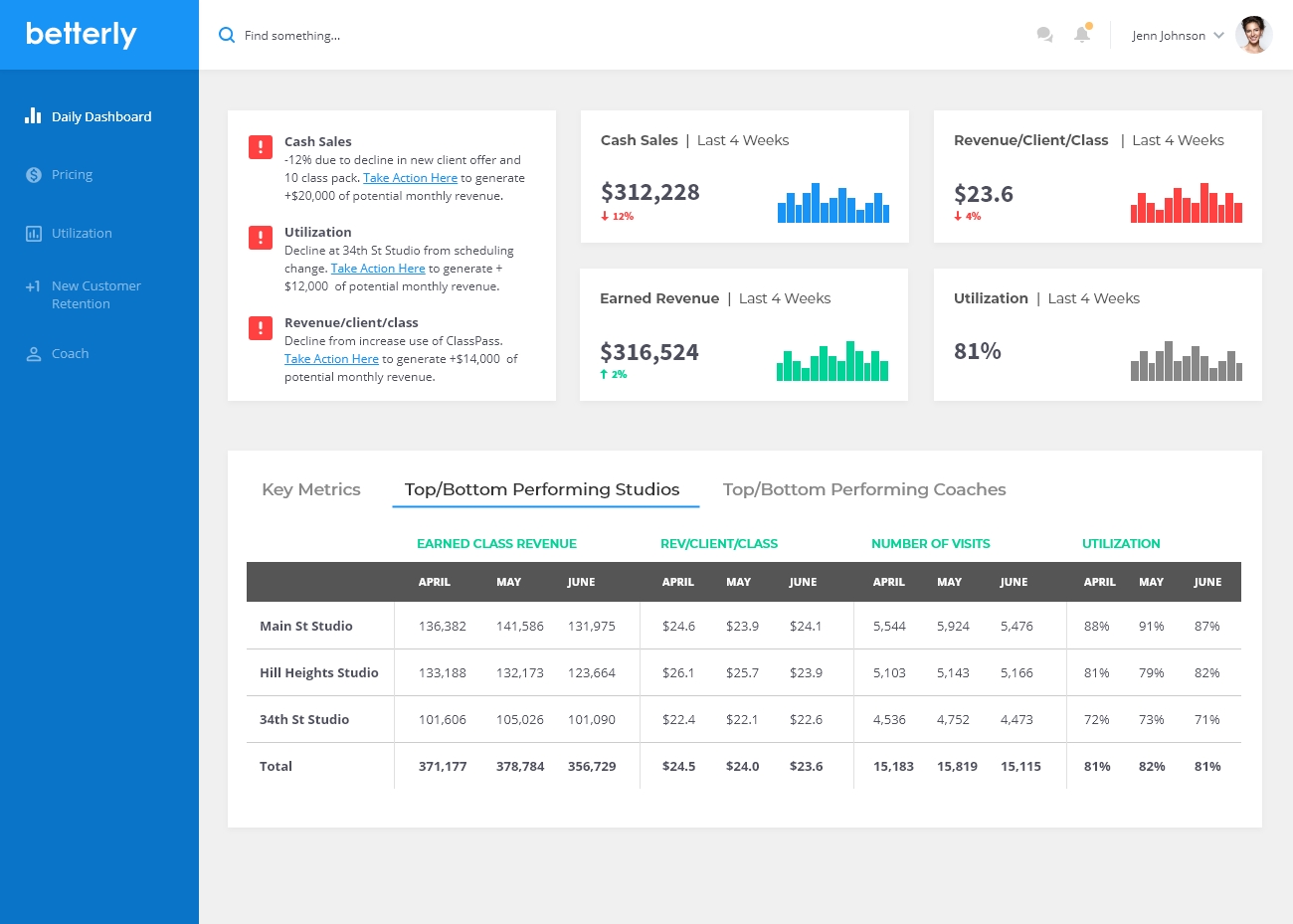
Task: Open the notifications bell
Action: pos(1082,35)
